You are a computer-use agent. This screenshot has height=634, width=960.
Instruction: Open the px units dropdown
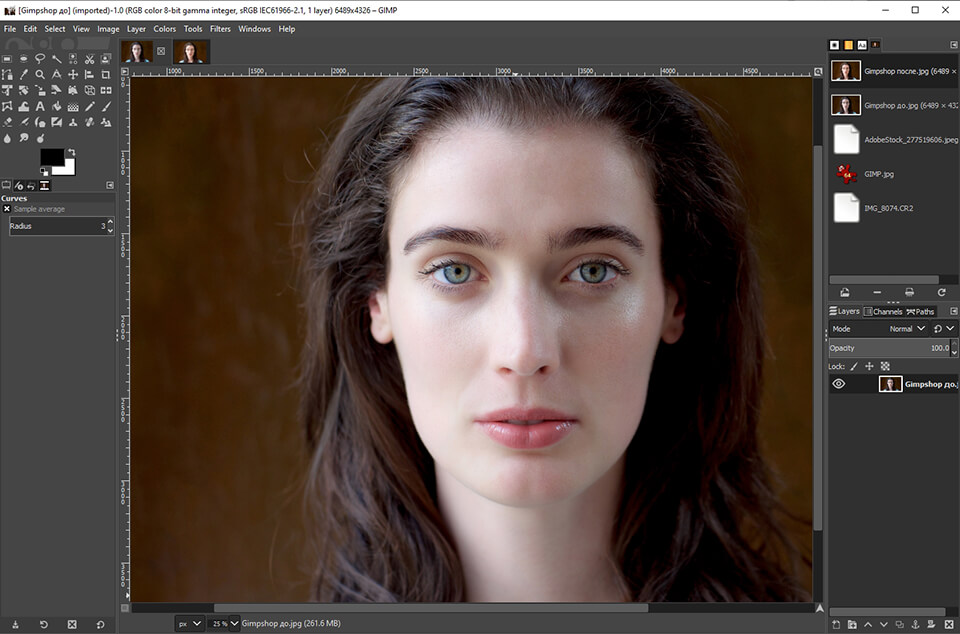coord(188,623)
